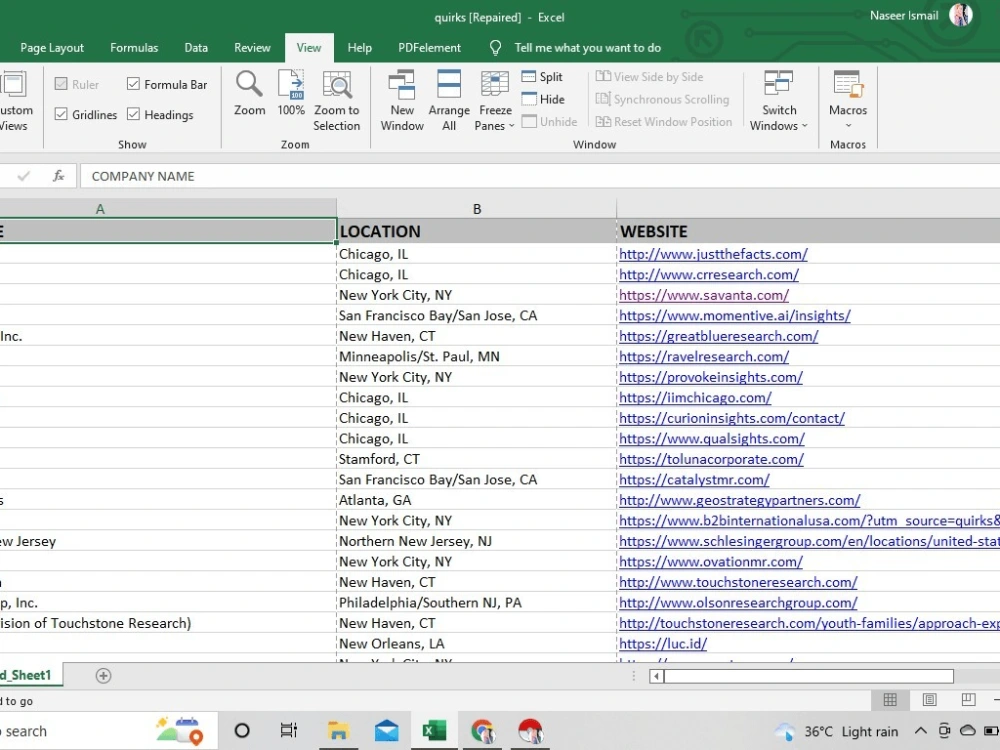Click the Arrange All icon
The width and height of the screenshot is (1000, 750).
pos(449,101)
